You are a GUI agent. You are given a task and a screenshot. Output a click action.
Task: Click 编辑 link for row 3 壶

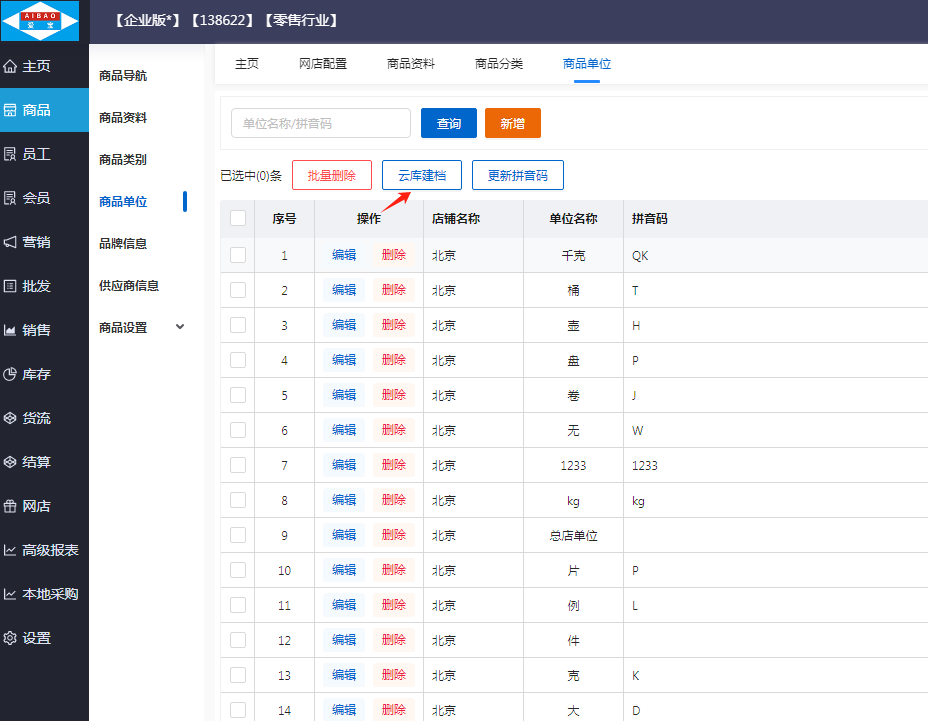pyautogui.click(x=344, y=325)
